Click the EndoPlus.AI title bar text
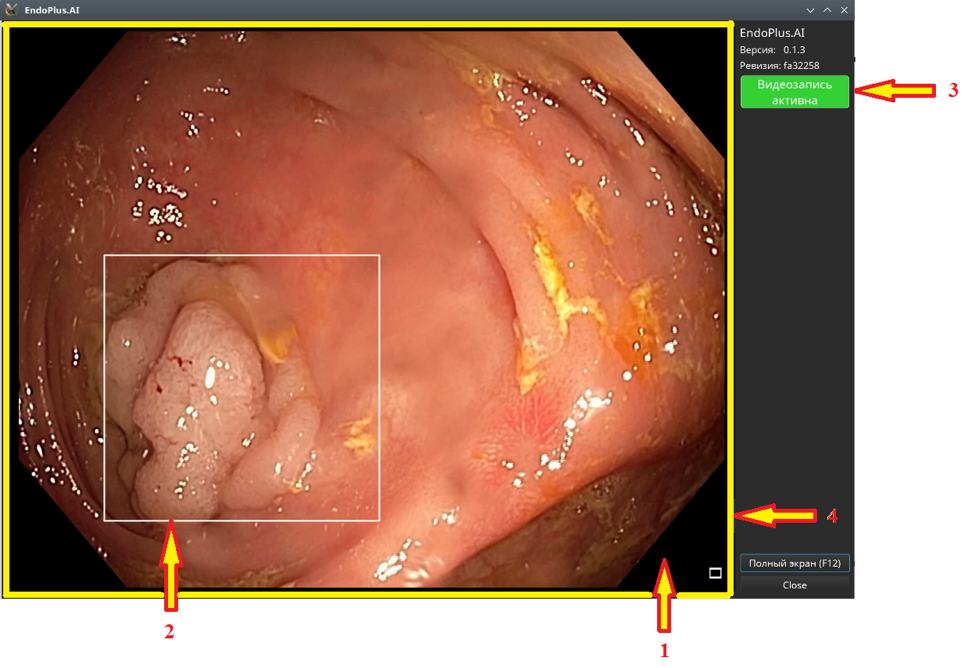Screen dimensions: 970x668 pos(52,10)
